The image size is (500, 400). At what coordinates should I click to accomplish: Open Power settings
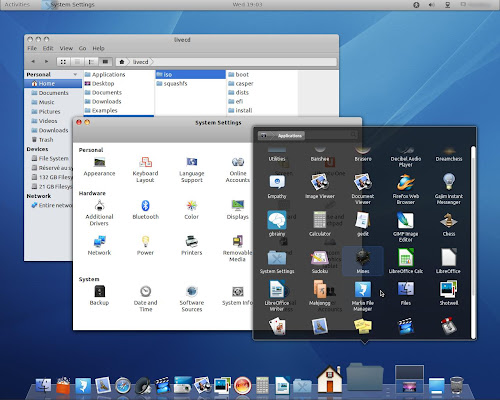(x=145, y=246)
